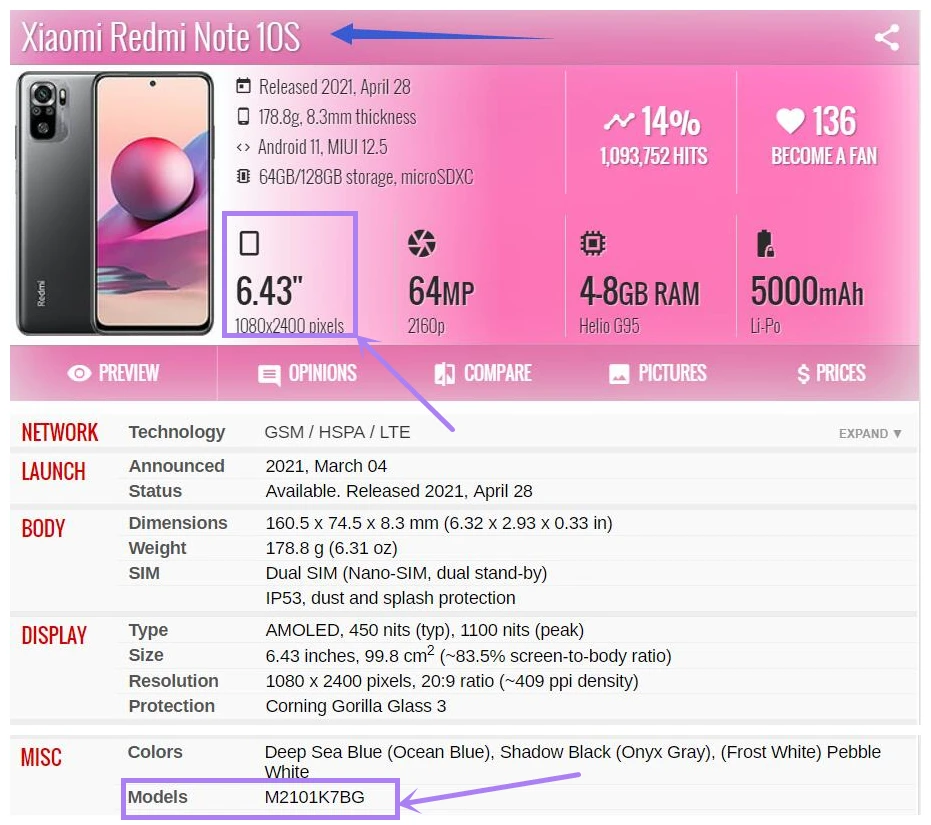Click the Weight spec label

click(x=157, y=548)
